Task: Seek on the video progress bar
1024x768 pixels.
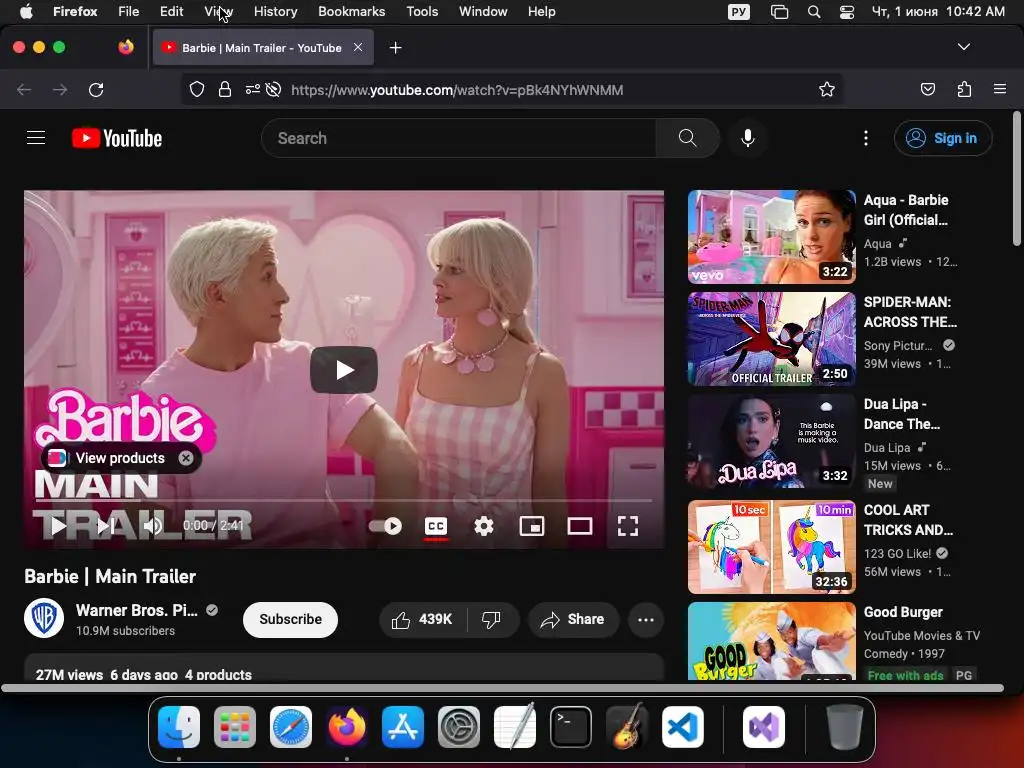Action: click(344, 500)
